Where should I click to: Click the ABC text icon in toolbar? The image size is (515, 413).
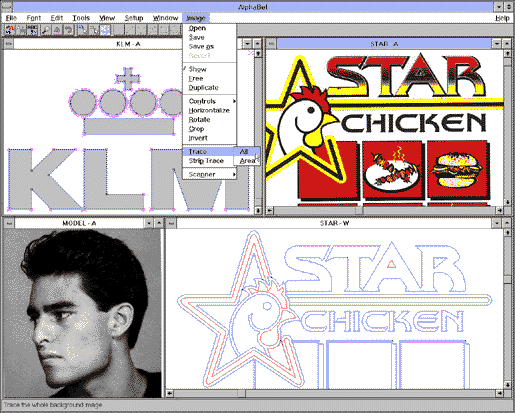tap(33, 30)
